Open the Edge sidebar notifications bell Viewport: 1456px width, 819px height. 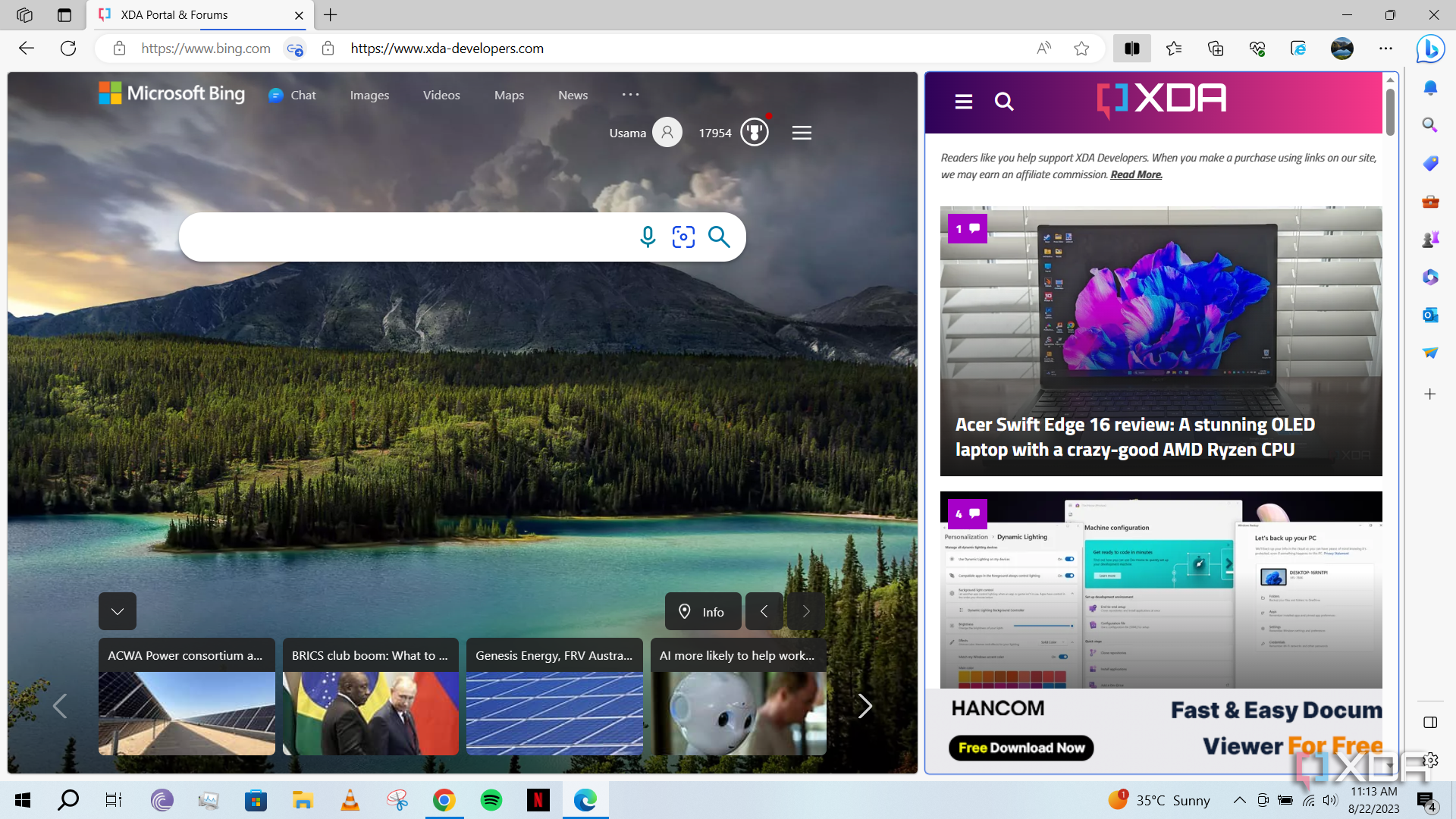coord(1430,88)
